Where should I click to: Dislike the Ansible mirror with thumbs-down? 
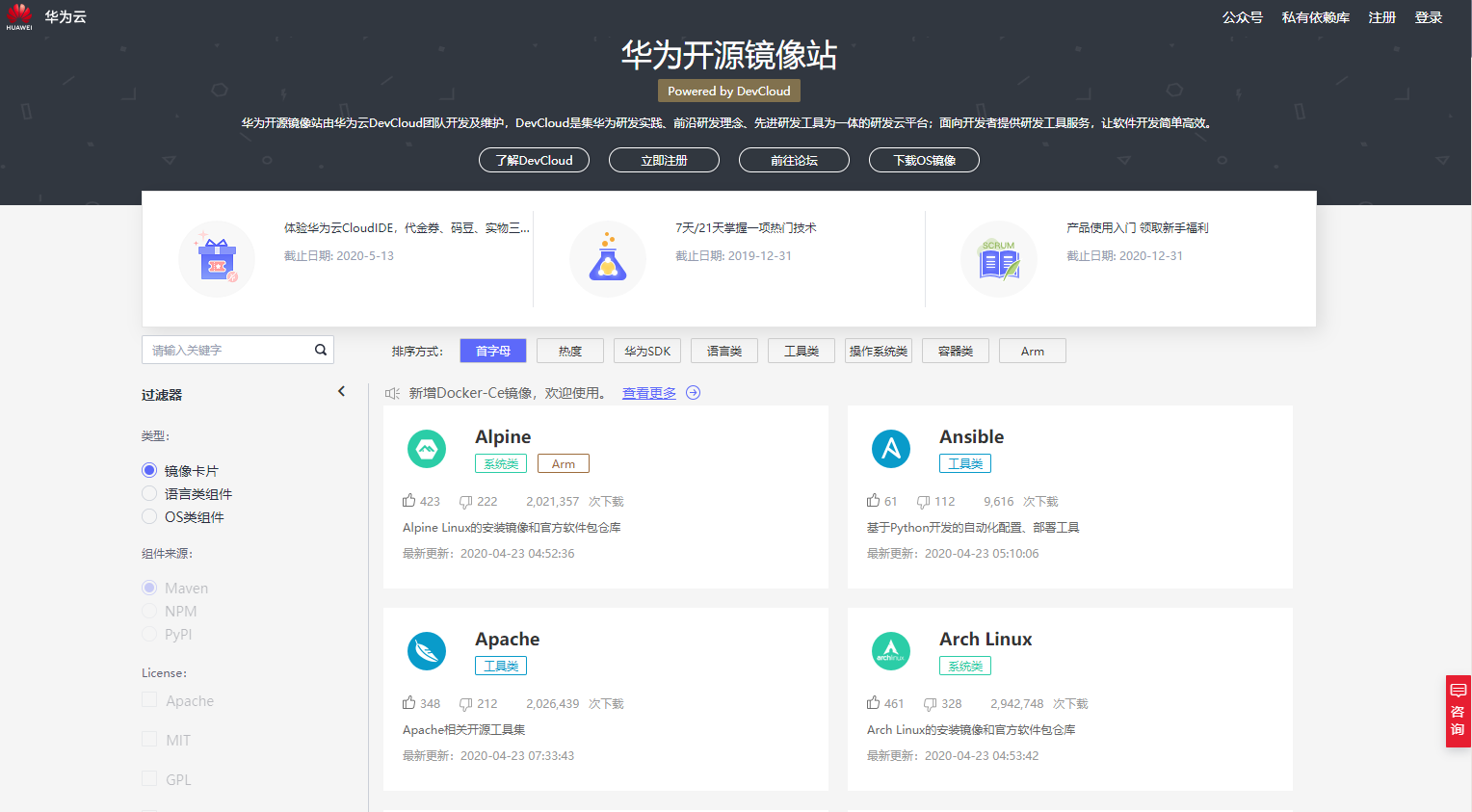pos(924,502)
